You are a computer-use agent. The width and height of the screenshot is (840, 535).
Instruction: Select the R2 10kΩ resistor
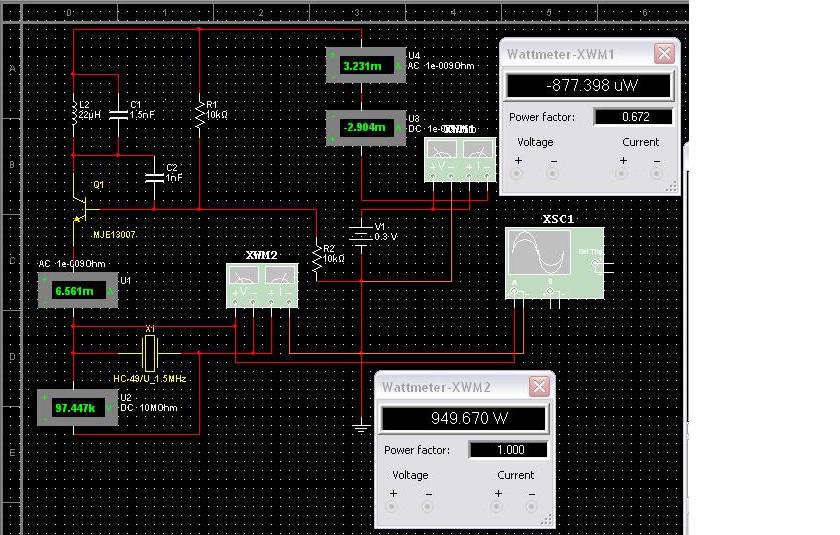click(x=316, y=259)
